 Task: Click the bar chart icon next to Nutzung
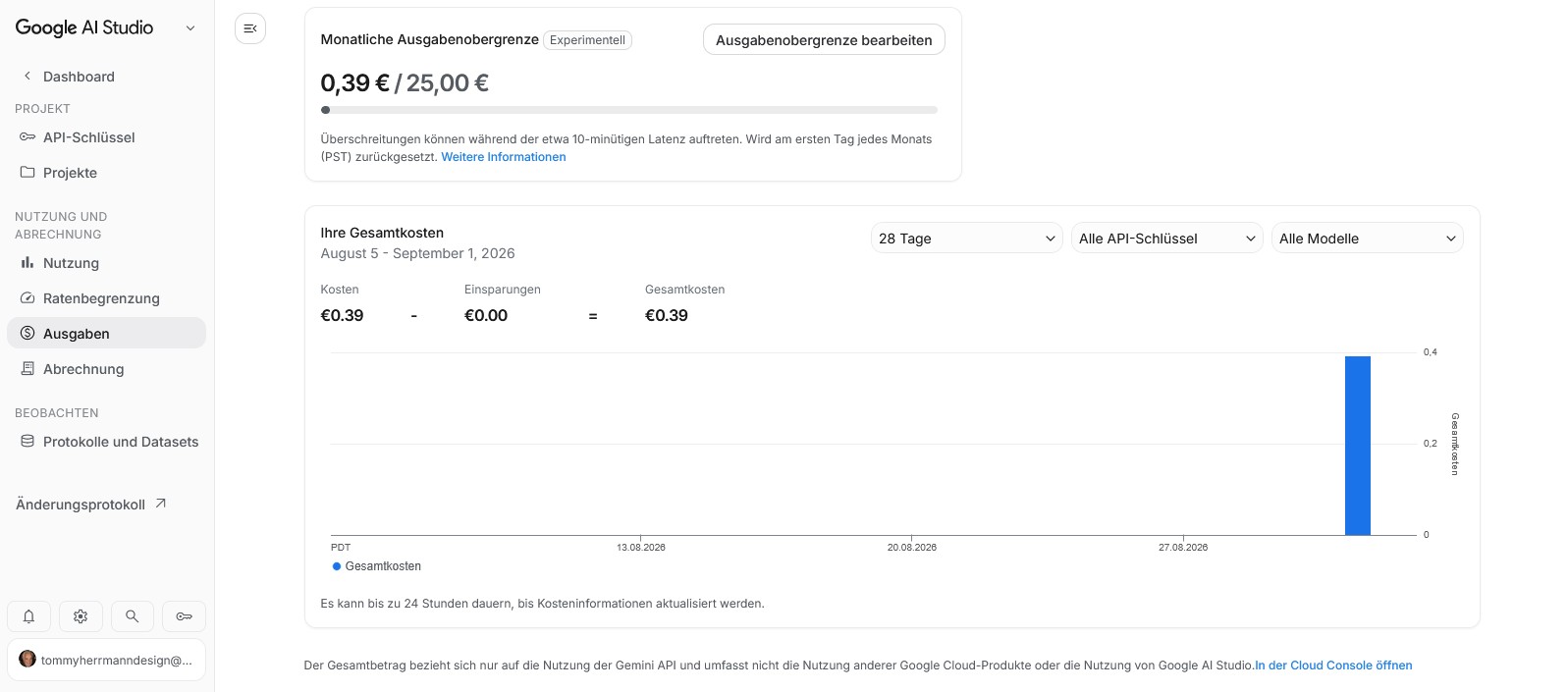(x=27, y=263)
